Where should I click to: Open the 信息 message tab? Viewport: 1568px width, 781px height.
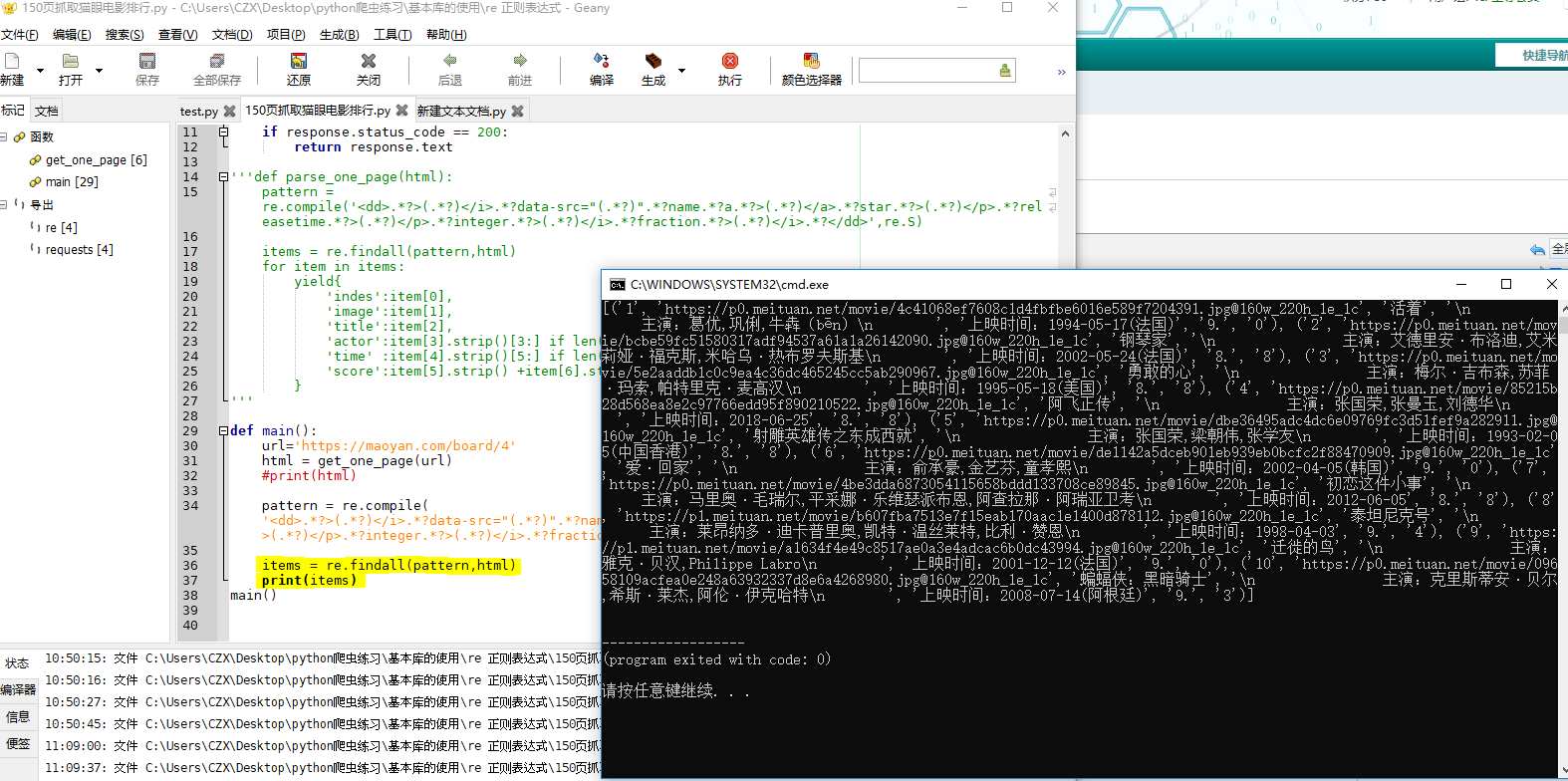(x=18, y=716)
